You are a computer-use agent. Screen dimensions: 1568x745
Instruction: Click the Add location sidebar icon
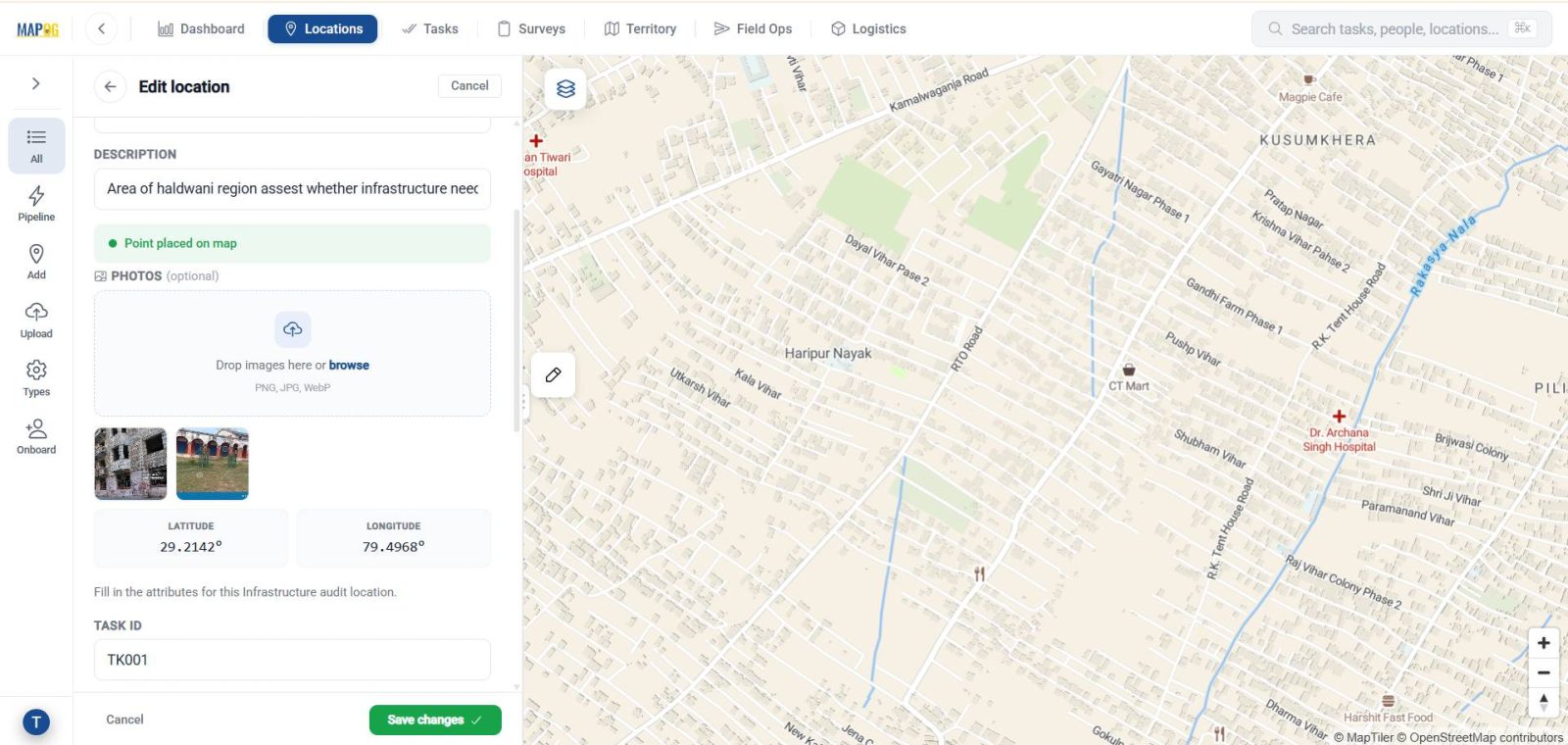(36, 262)
